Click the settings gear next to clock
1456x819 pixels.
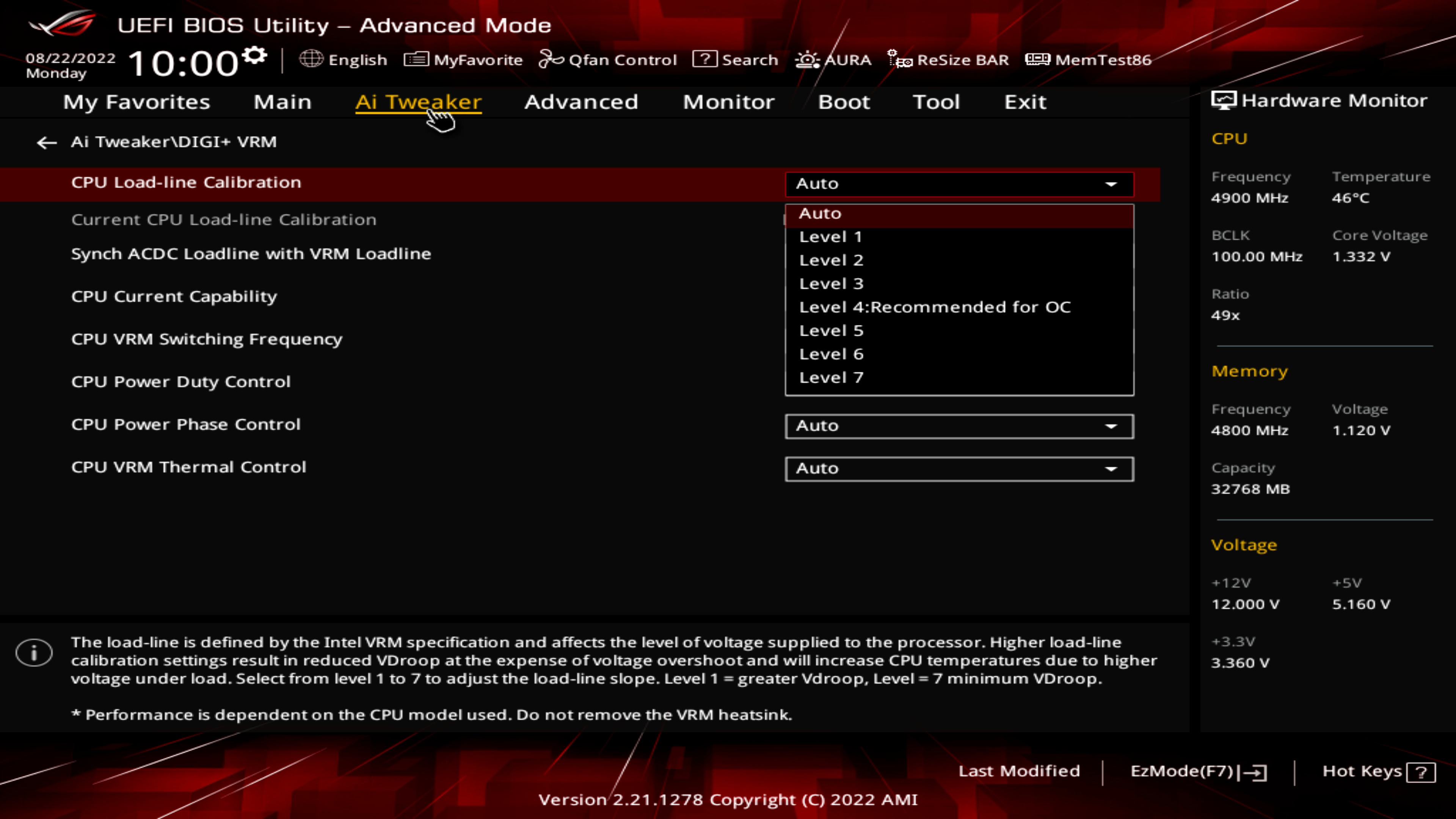click(254, 55)
